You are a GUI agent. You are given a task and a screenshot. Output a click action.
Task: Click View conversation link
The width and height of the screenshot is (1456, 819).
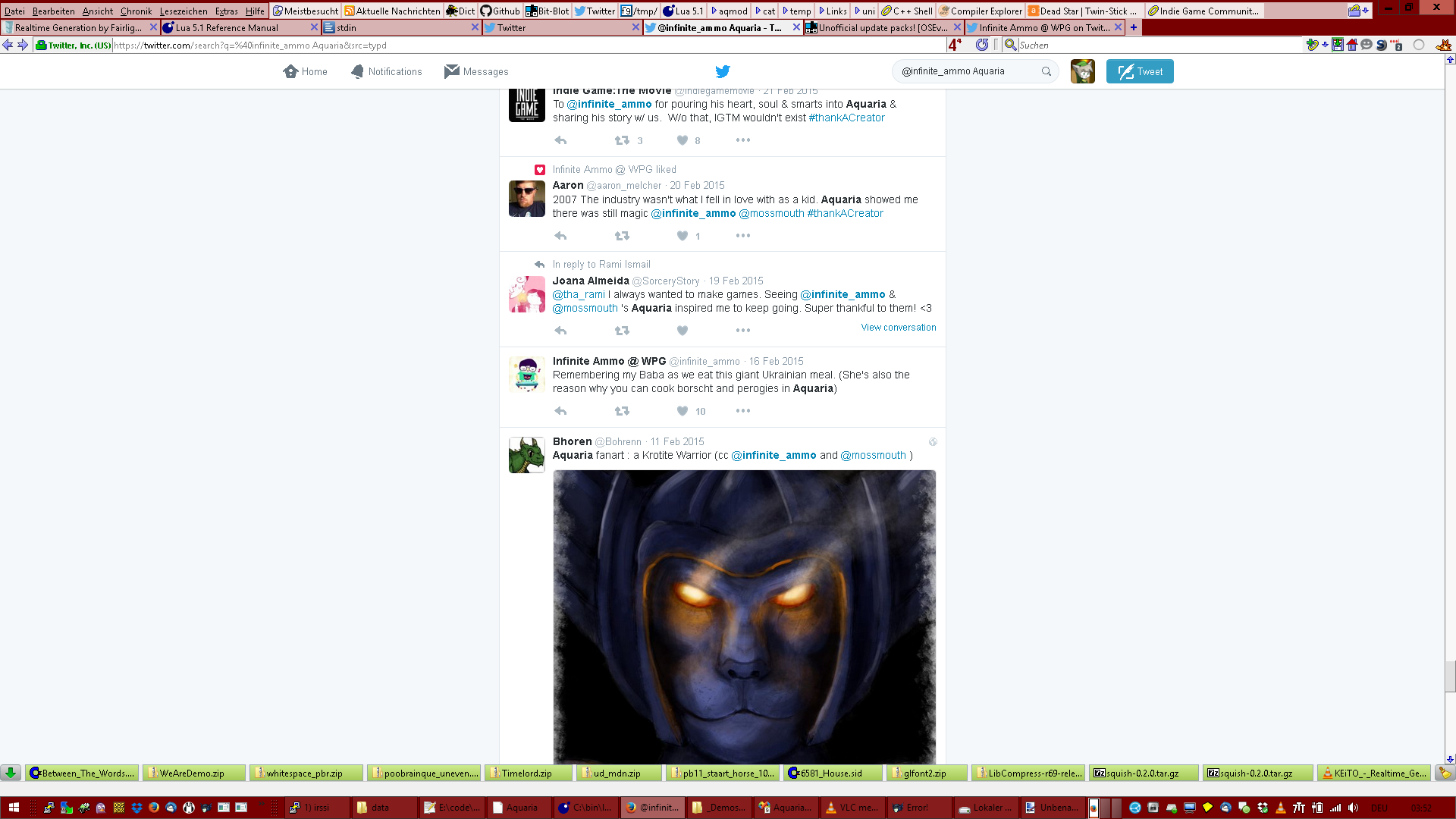coord(899,328)
